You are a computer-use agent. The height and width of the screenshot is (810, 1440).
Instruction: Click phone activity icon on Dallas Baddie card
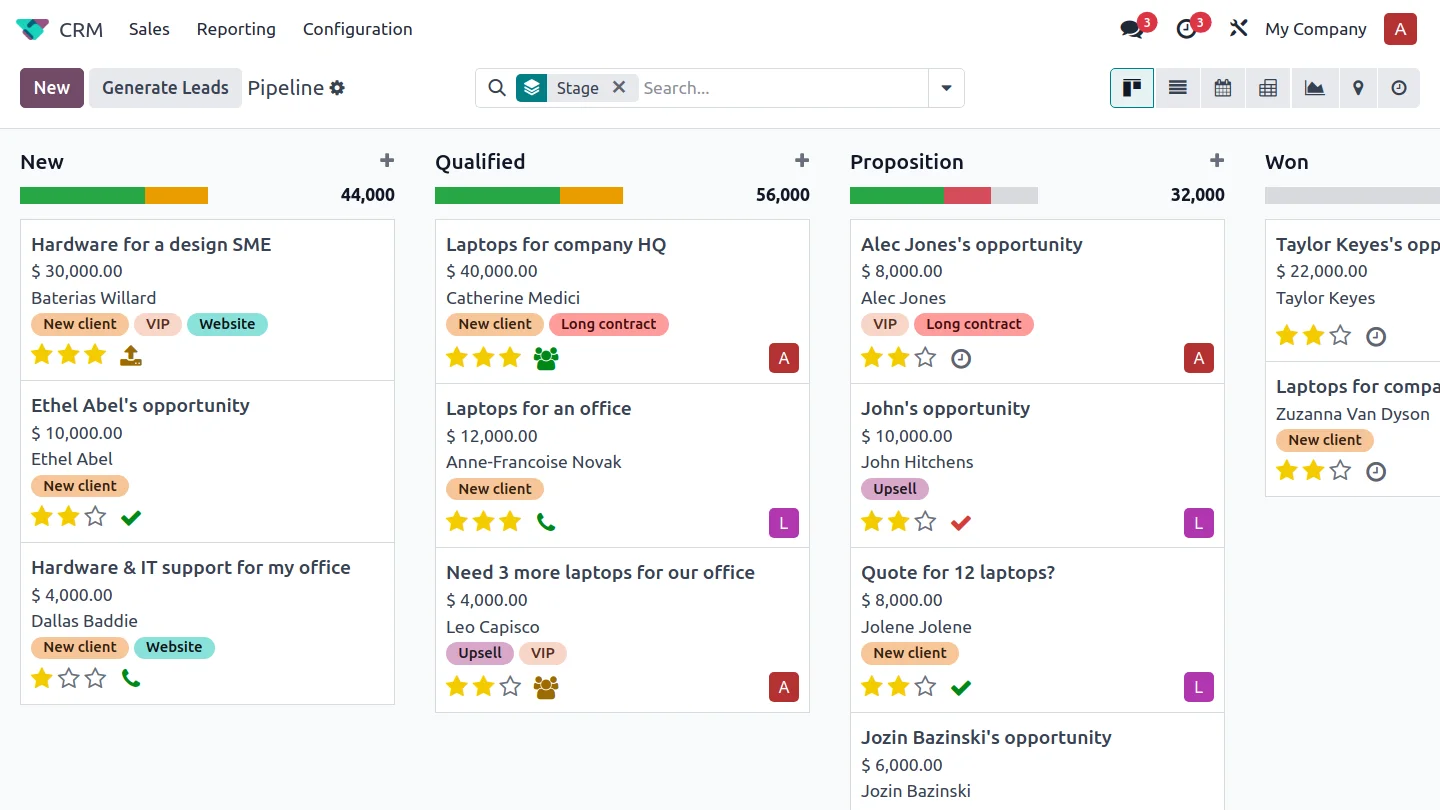pyautogui.click(x=131, y=678)
